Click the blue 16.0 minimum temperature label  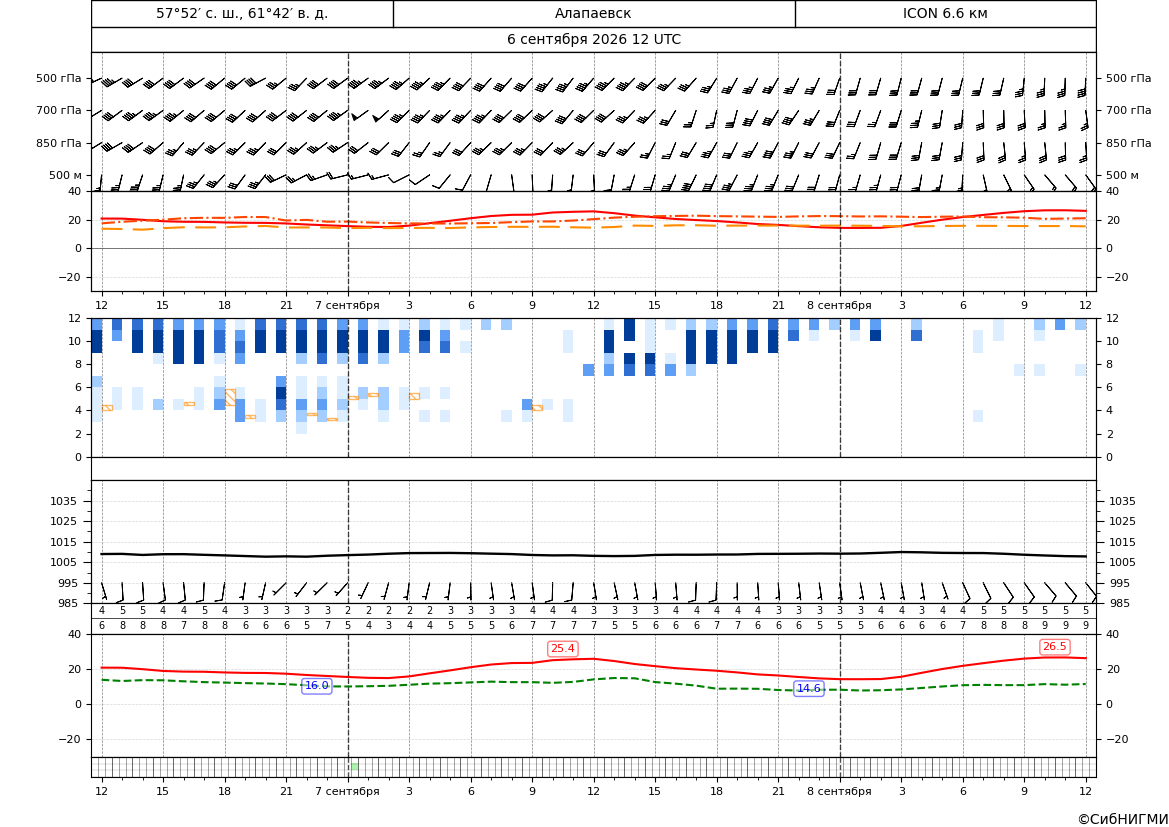pos(316,685)
